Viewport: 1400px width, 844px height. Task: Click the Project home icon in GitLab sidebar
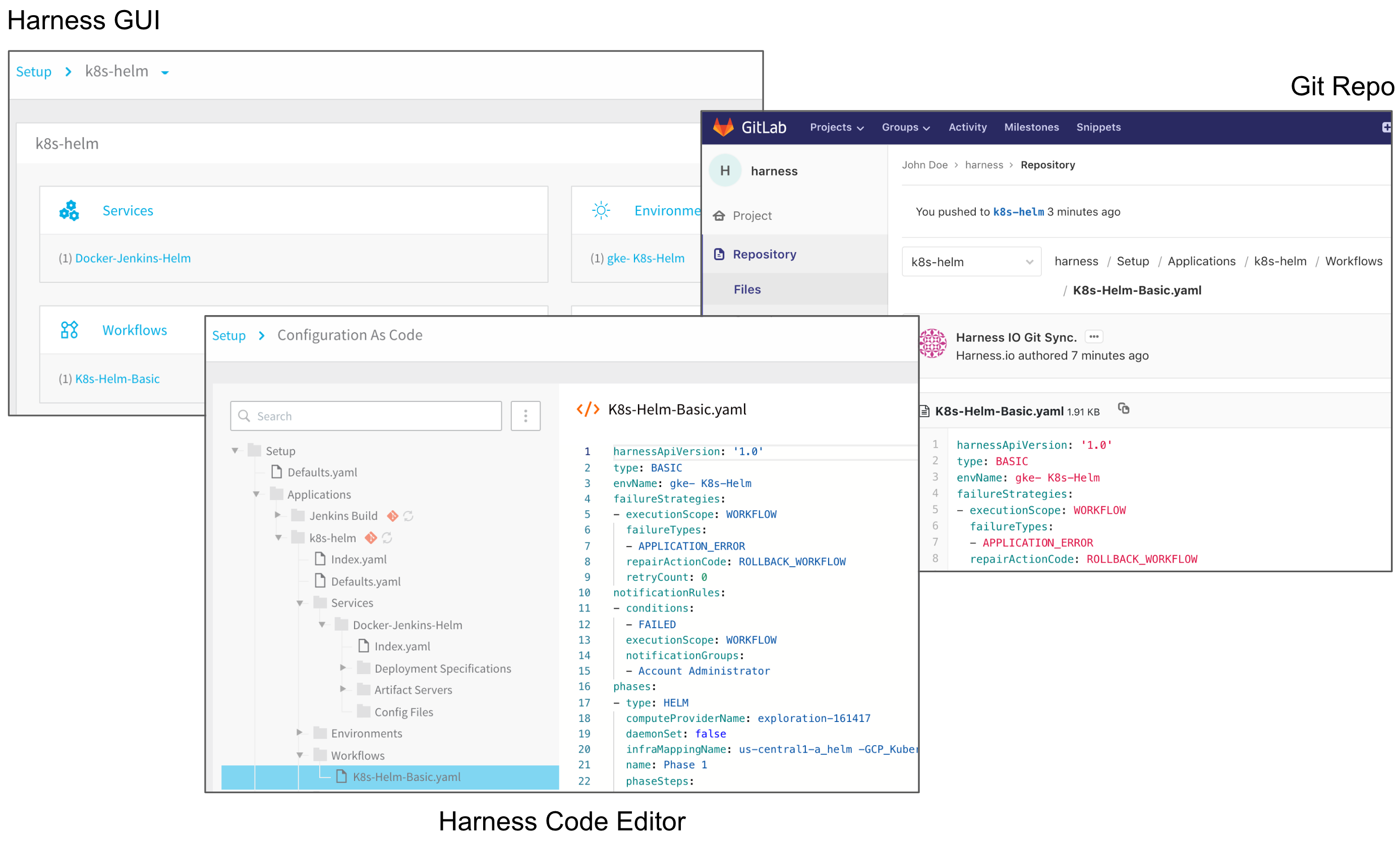tap(719, 216)
